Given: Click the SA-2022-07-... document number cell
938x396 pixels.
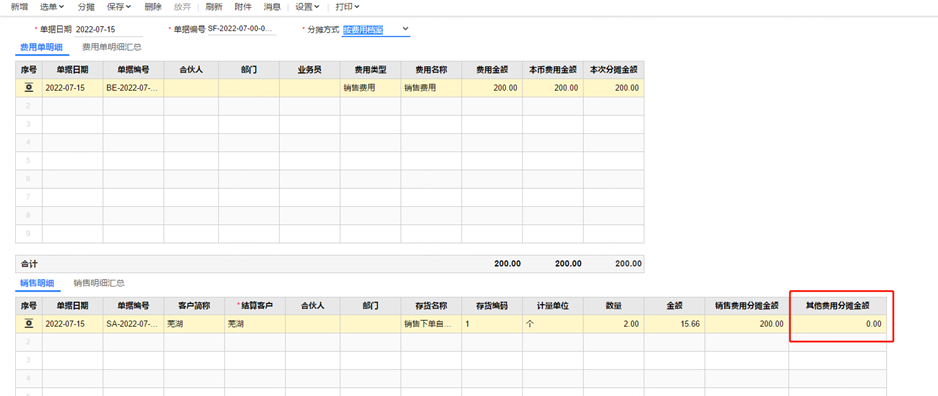Looking at the screenshot, I should [133, 324].
